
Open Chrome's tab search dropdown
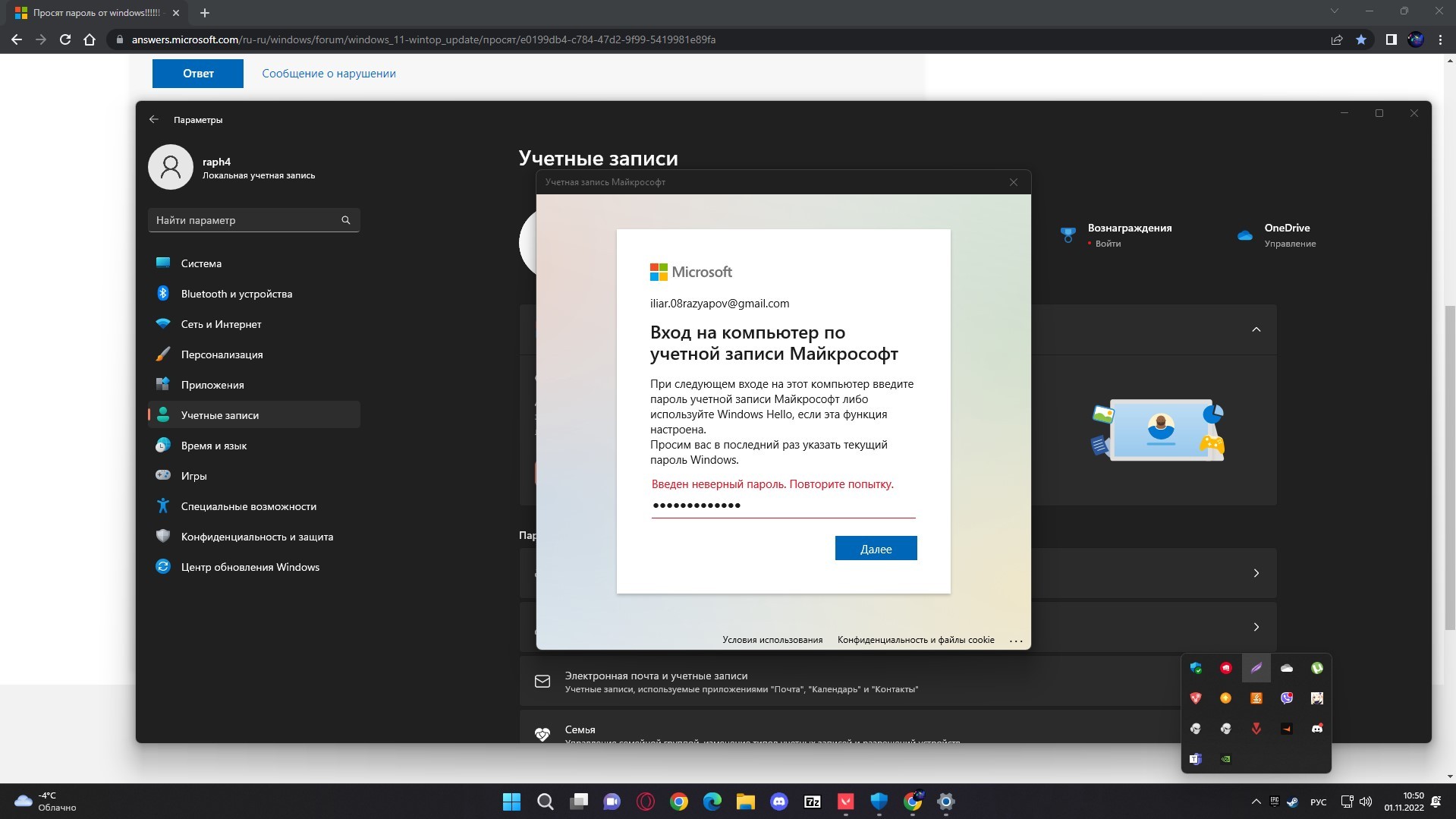[1335, 11]
